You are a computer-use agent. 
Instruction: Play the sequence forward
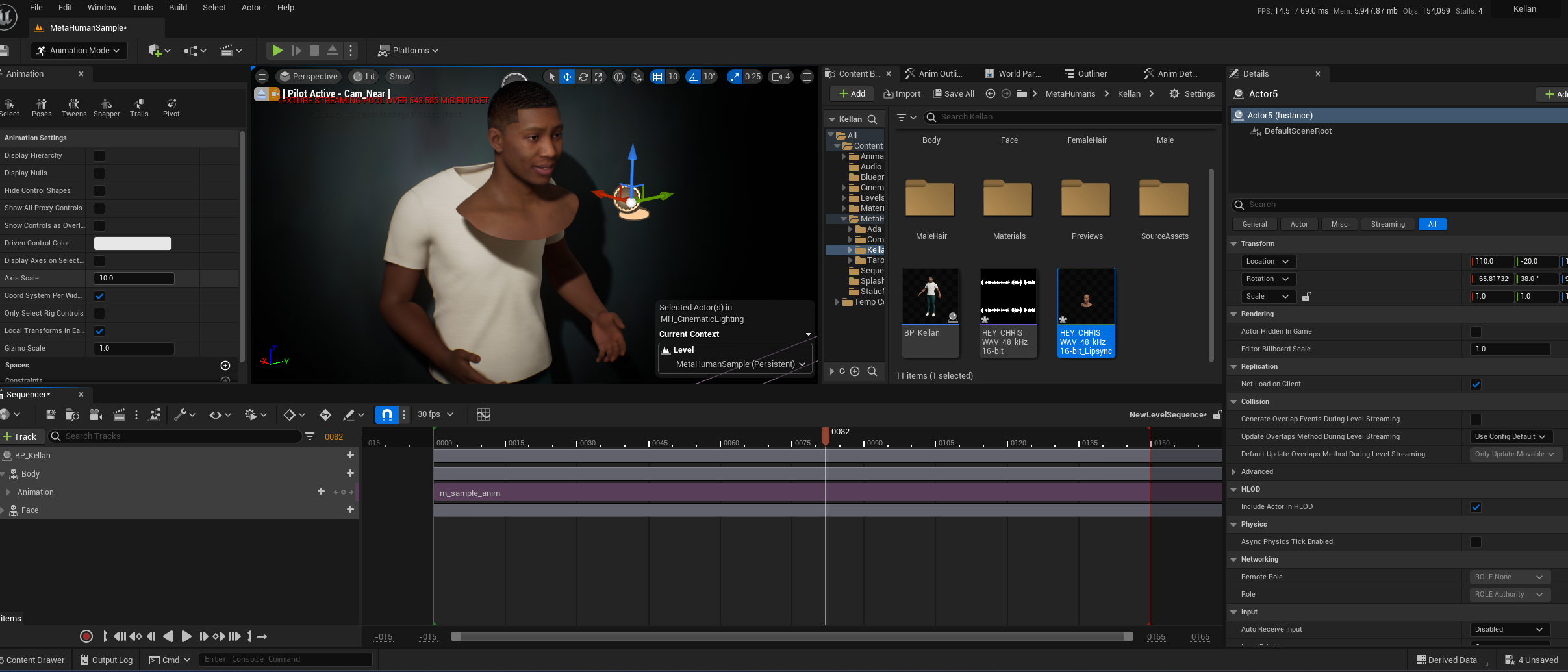tap(186, 636)
